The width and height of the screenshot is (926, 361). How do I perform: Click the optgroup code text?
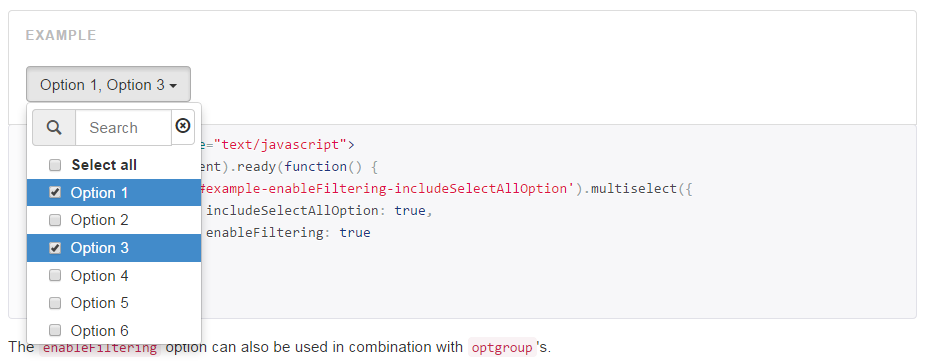(502, 347)
